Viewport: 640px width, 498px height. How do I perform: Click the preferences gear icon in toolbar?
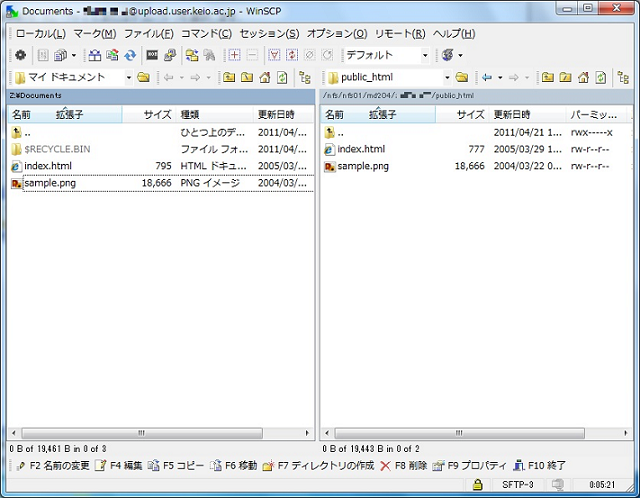coord(19,55)
